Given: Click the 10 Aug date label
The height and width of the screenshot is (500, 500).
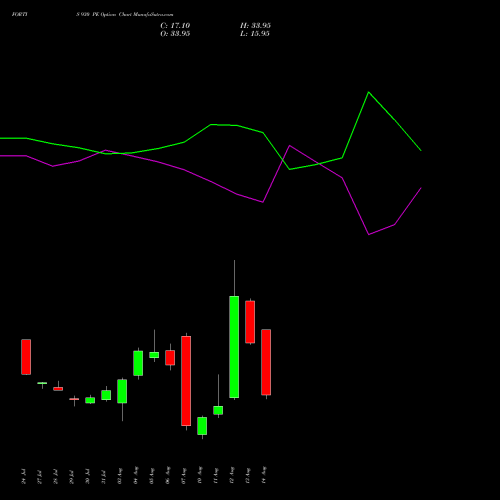Looking at the screenshot, I should coord(199,475).
